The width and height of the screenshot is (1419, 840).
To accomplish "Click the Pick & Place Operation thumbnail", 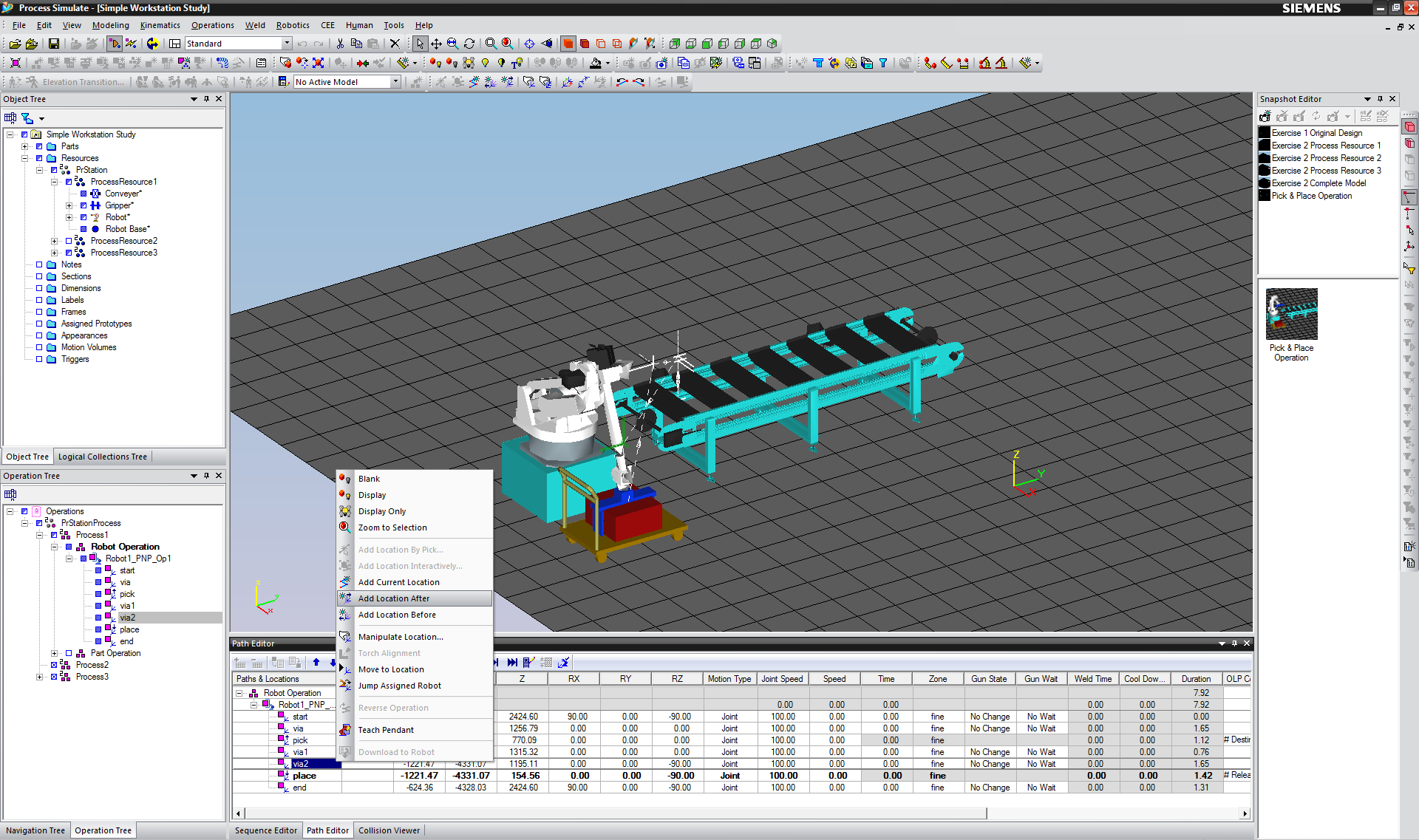I will (1291, 315).
